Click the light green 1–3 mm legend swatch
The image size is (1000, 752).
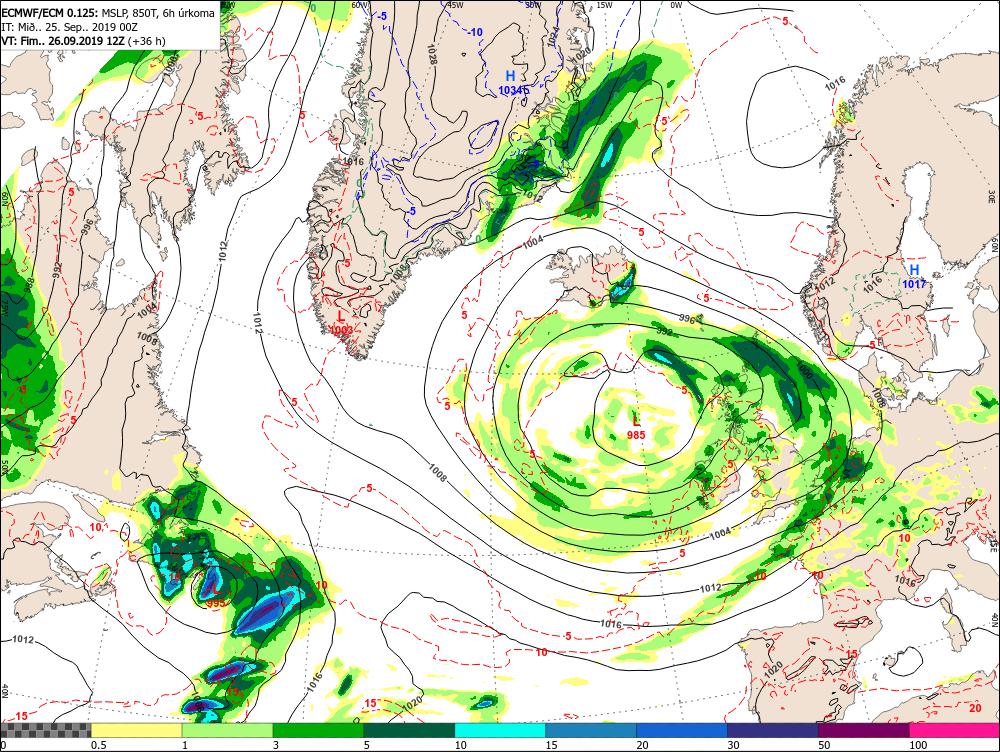[227, 730]
